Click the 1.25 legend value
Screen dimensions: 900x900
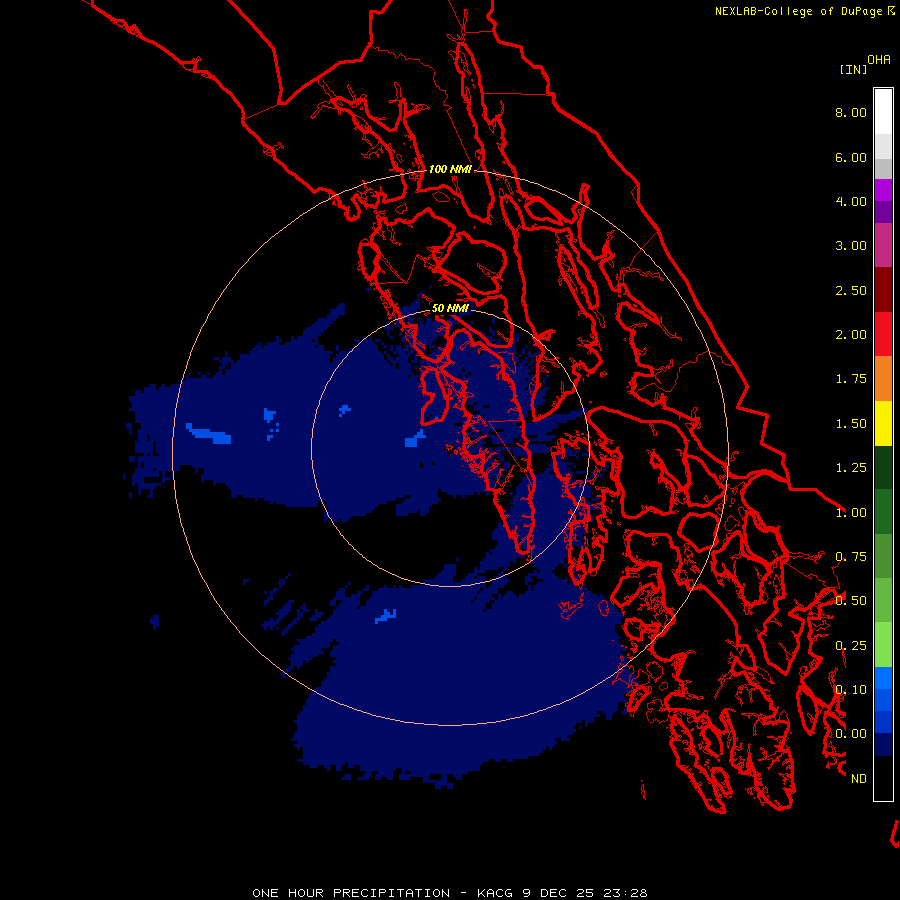click(x=851, y=468)
